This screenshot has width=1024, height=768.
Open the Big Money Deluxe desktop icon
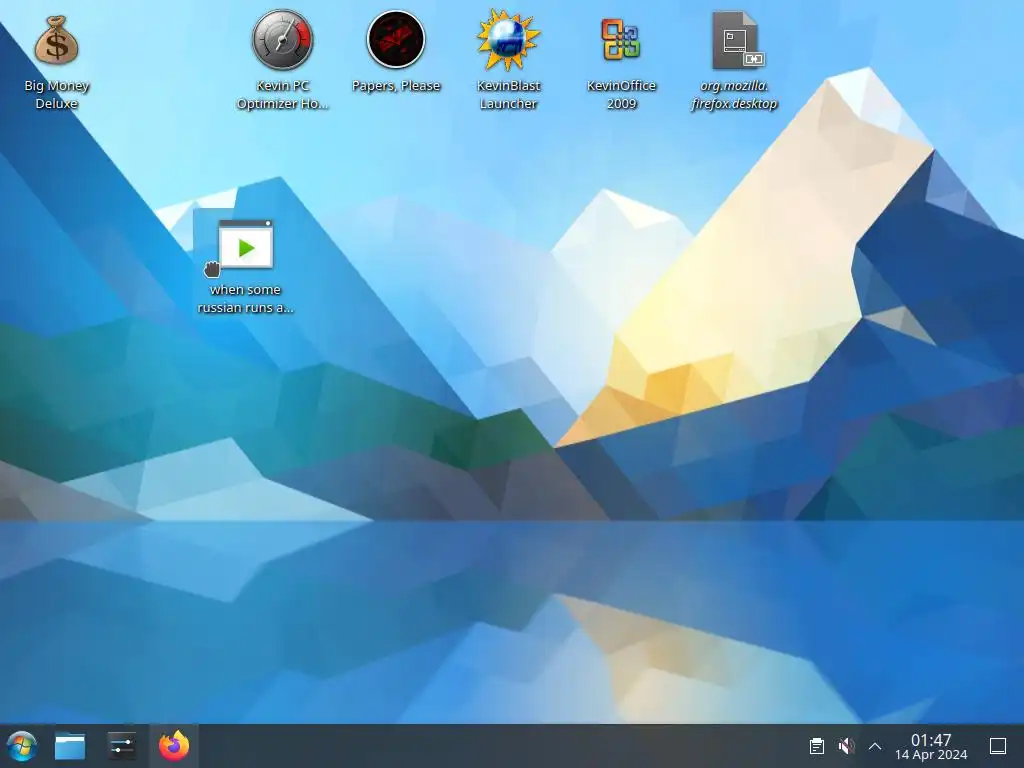(57, 40)
